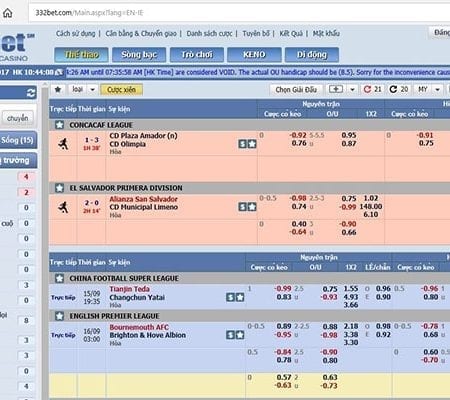Viewport: 450px width, 400px height.
Task: Click the chuyển button in sidebar
Action: [x=18, y=118]
